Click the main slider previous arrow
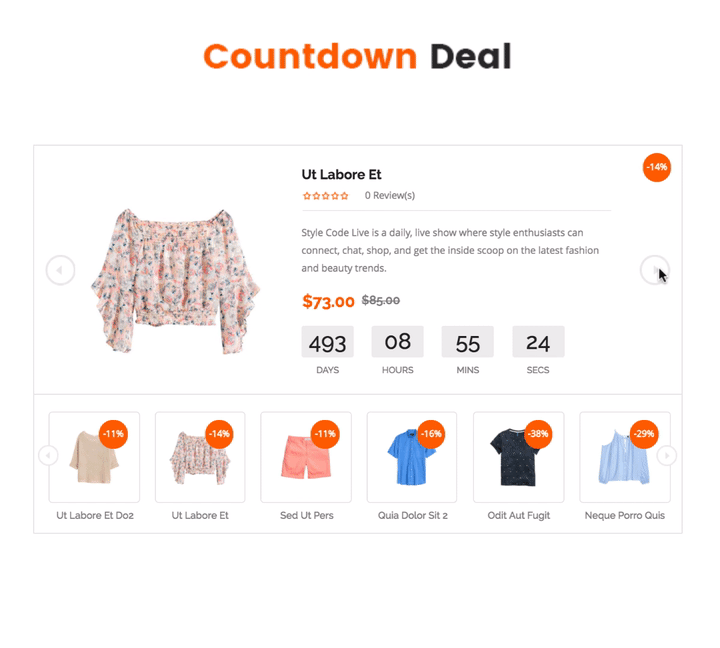 click(x=61, y=270)
